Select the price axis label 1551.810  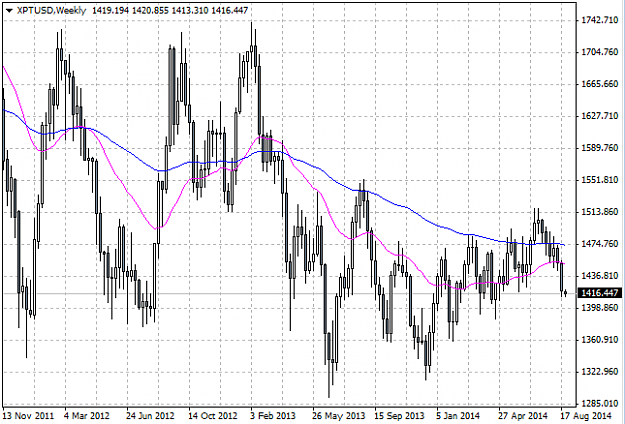pyautogui.click(x=600, y=180)
